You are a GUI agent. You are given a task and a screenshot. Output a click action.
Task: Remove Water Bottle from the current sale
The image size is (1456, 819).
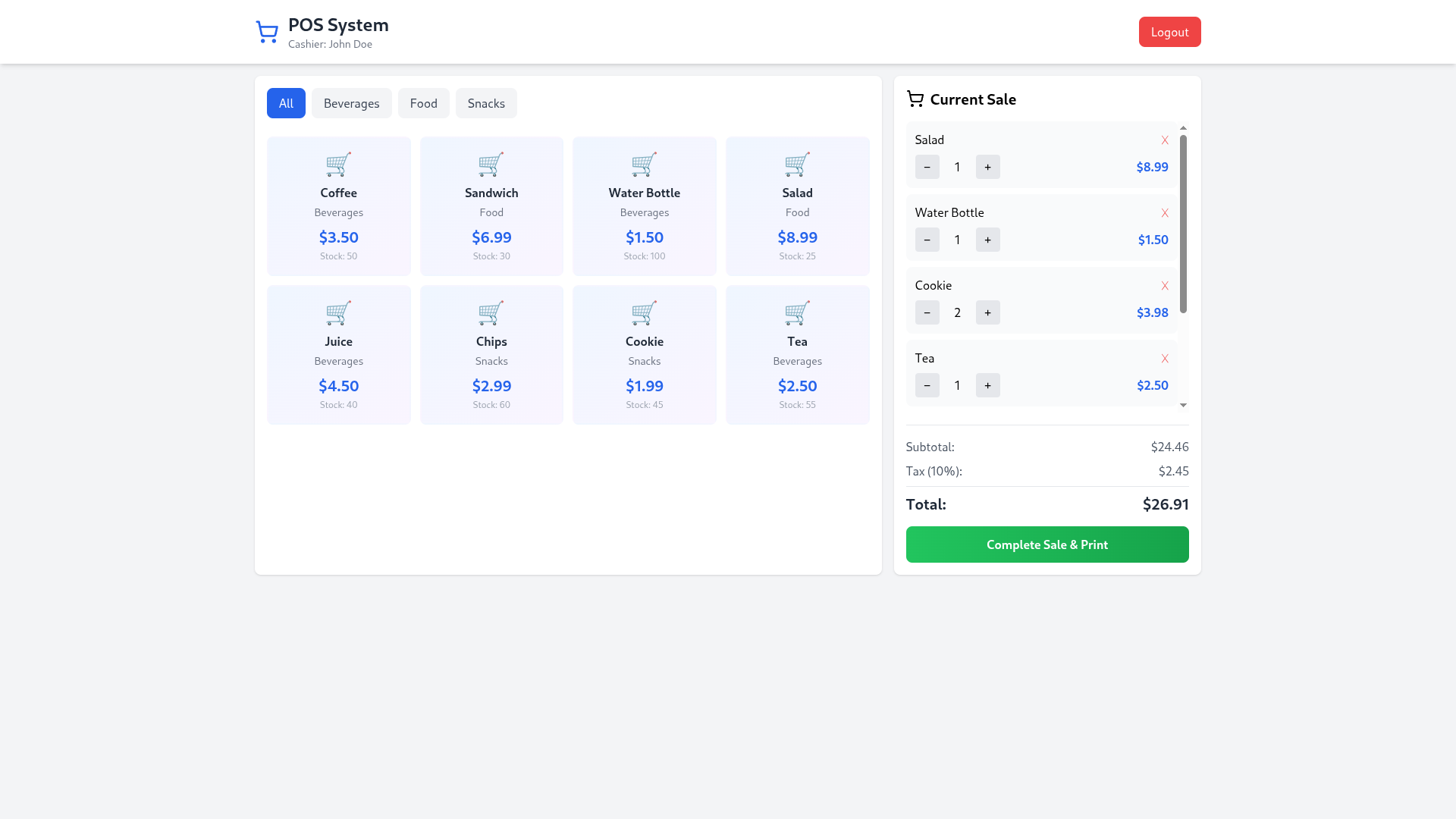click(1165, 213)
